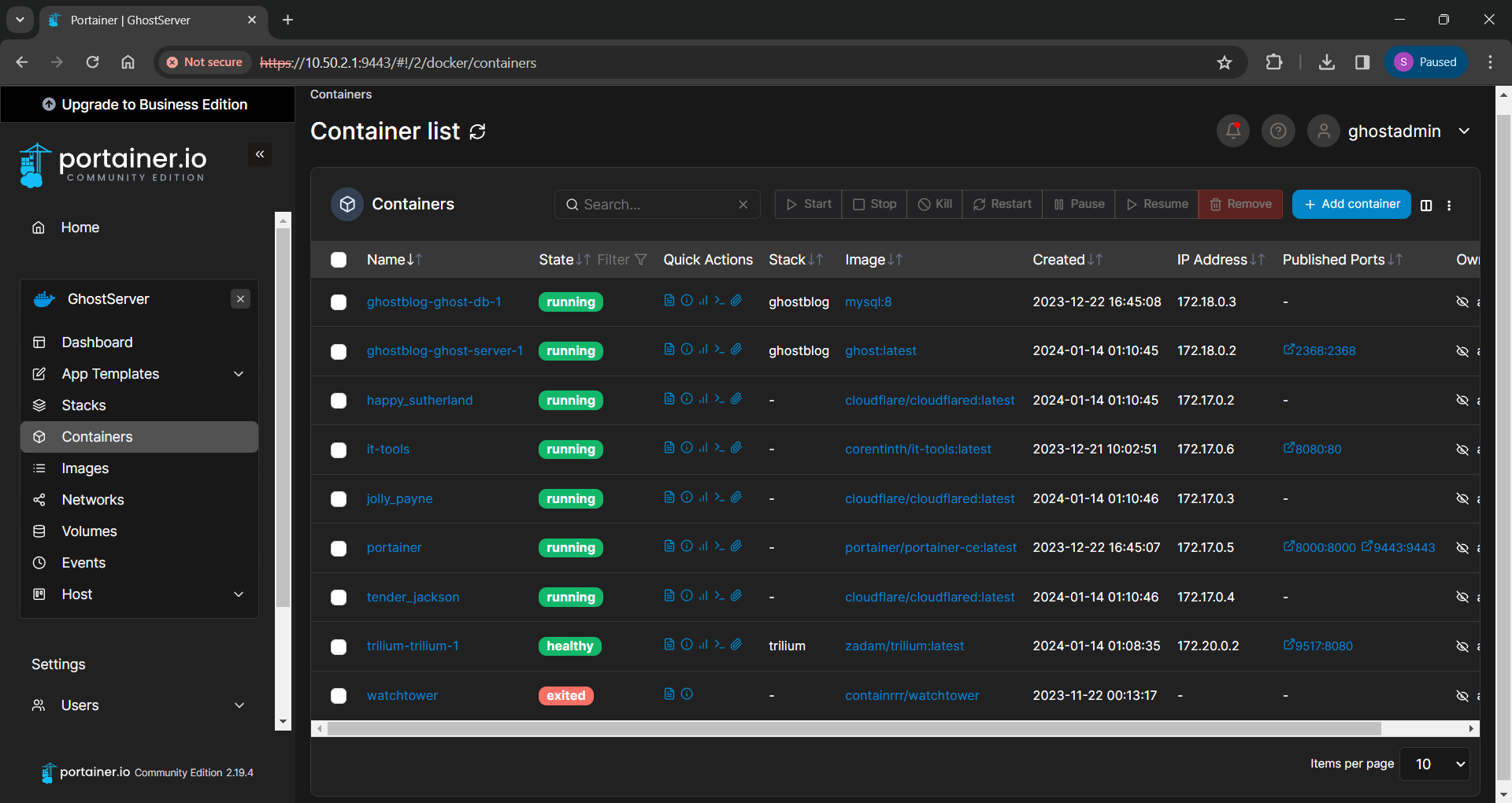This screenshot has width=1512, height=803.
Task: Open Networks in sidebar
Action: [x=139, y=500]
